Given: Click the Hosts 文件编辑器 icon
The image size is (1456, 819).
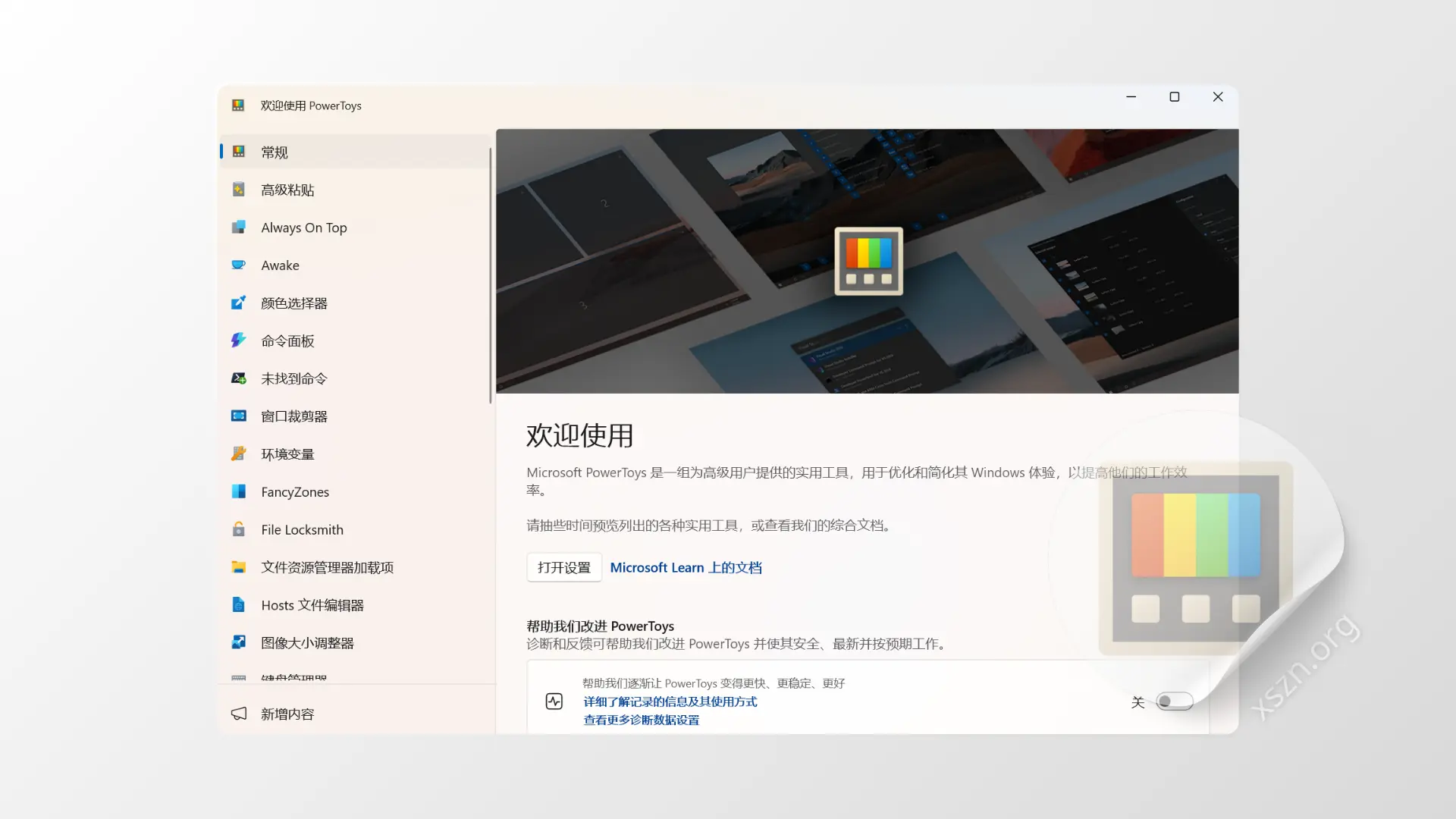Looking at the screenshot, I should coord(239,604).
